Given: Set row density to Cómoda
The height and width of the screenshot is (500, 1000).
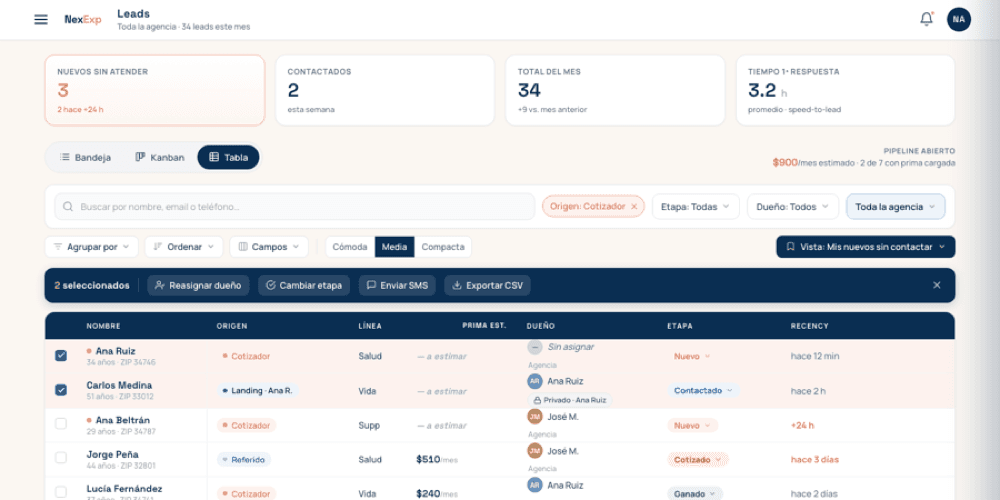Looking at the screenshot, I should coord(350,247).
